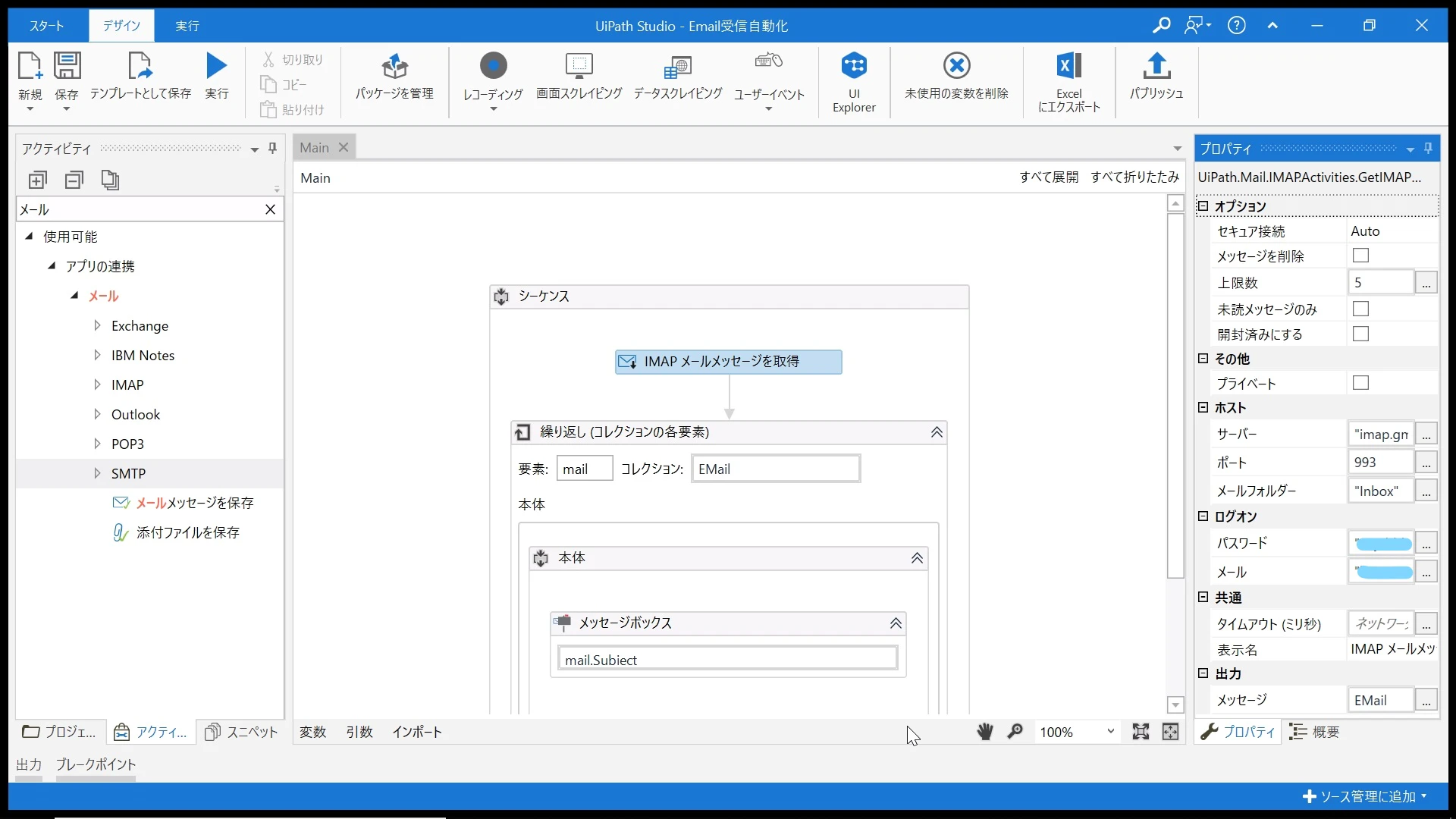Remove unused variables (未使用の変数を削除) icon

[x=956, y=67]
